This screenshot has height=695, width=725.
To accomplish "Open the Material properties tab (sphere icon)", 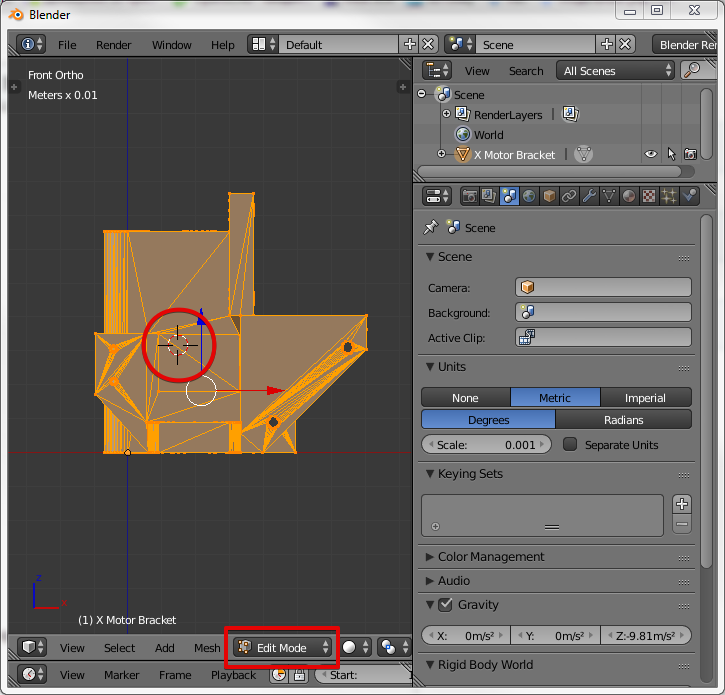I will click(629, 196).
